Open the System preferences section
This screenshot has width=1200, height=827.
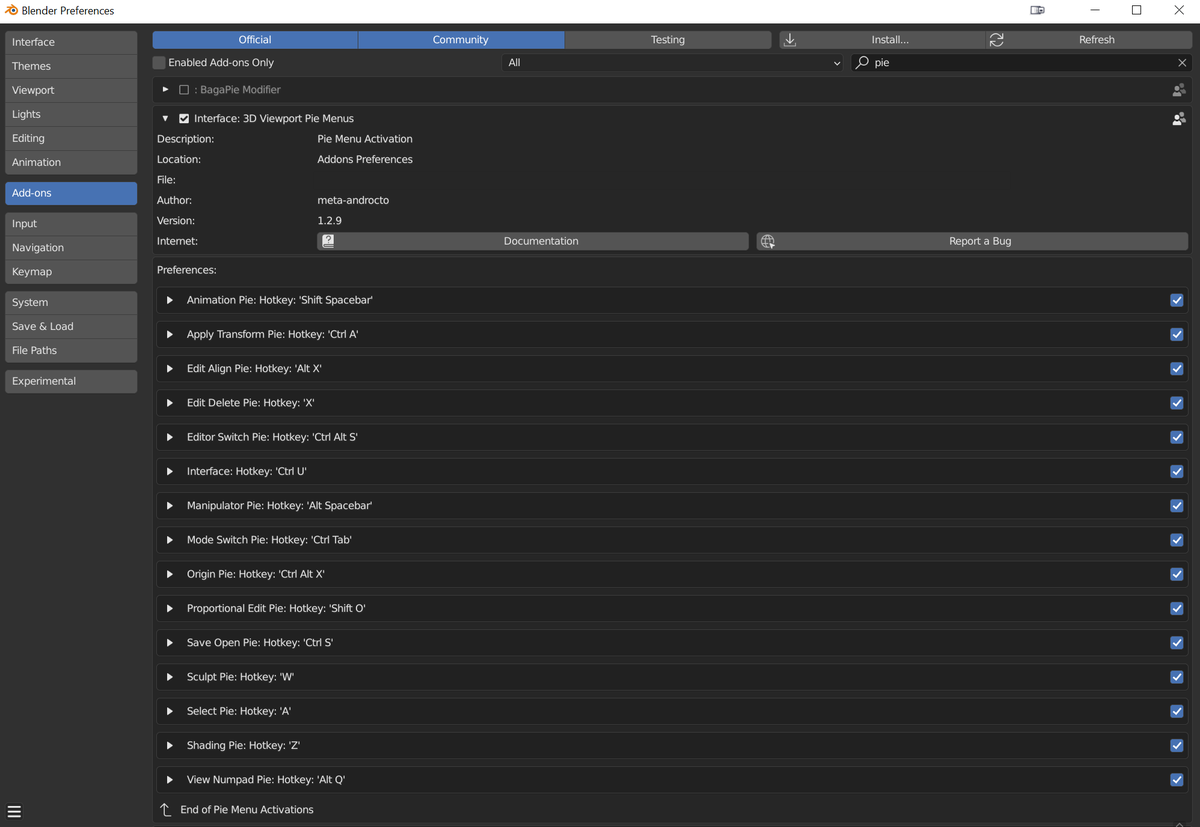[x=71, y=302]
